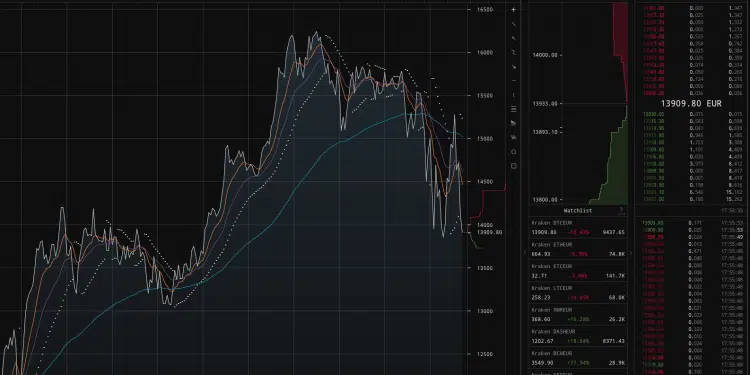Click the 13909.80 price marker on axis
Image resolution: width=750 pixels, height=375 pixels.
point(490,232)
